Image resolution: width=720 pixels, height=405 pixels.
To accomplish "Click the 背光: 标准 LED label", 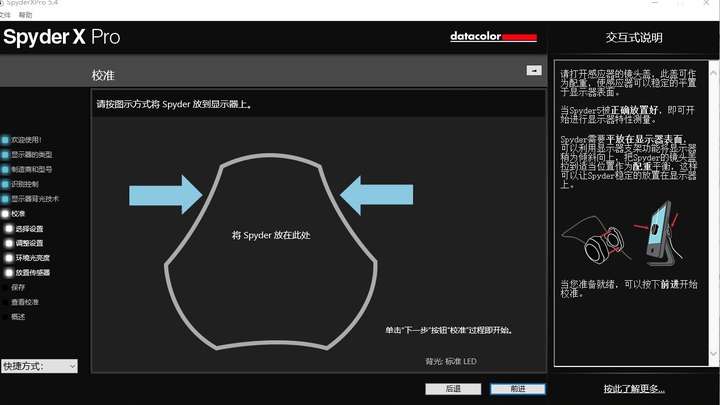I will click(x=451, y=361).
